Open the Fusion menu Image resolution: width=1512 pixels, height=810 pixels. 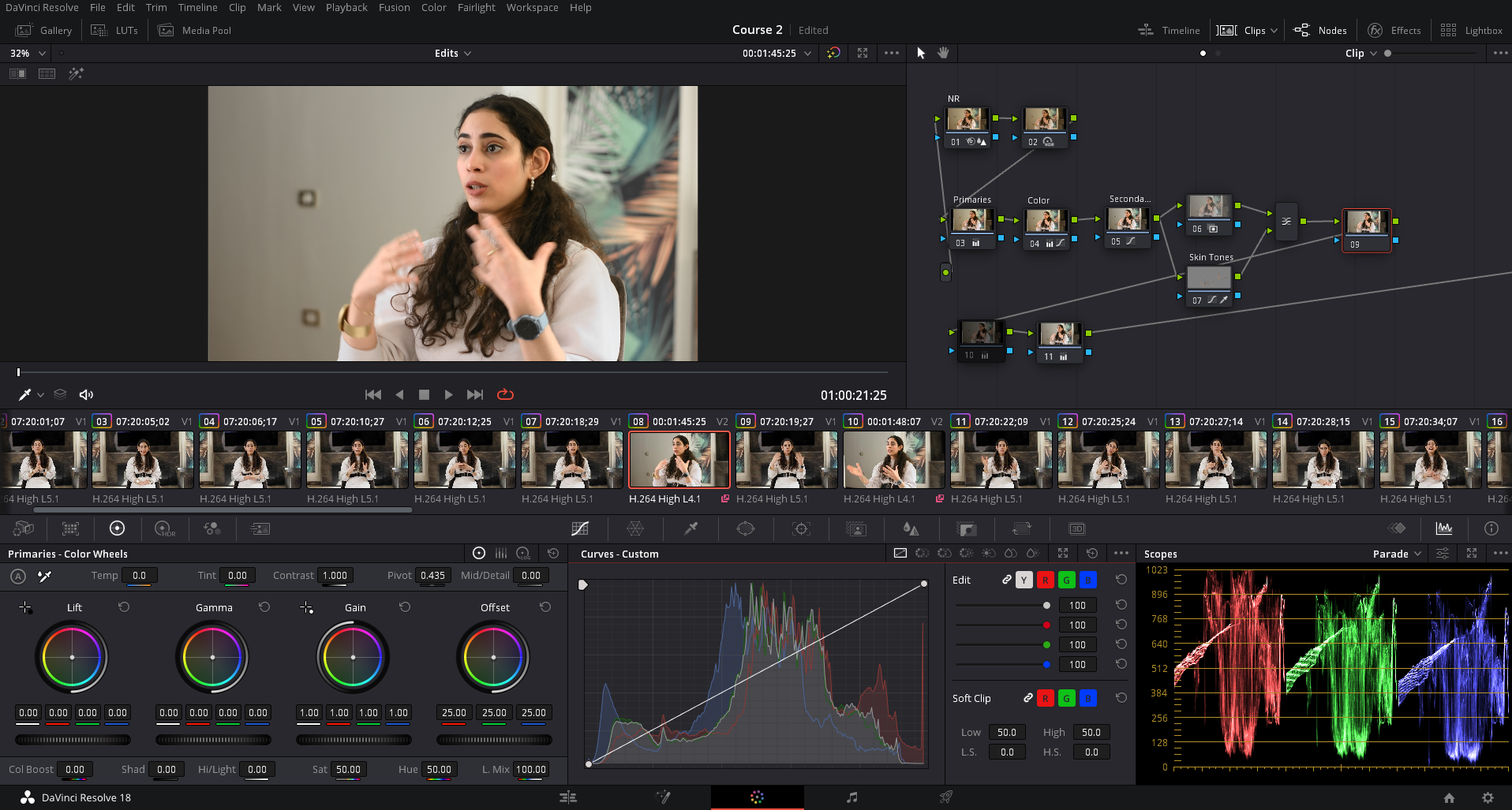(394, 8)
